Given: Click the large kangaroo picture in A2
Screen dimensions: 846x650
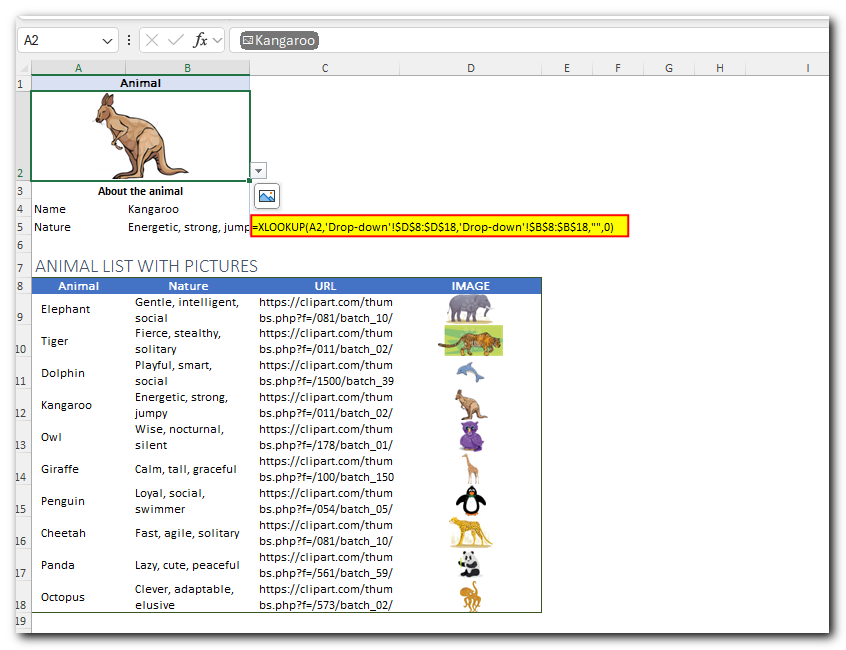Looking at the screenshot, I should [139, 136].
